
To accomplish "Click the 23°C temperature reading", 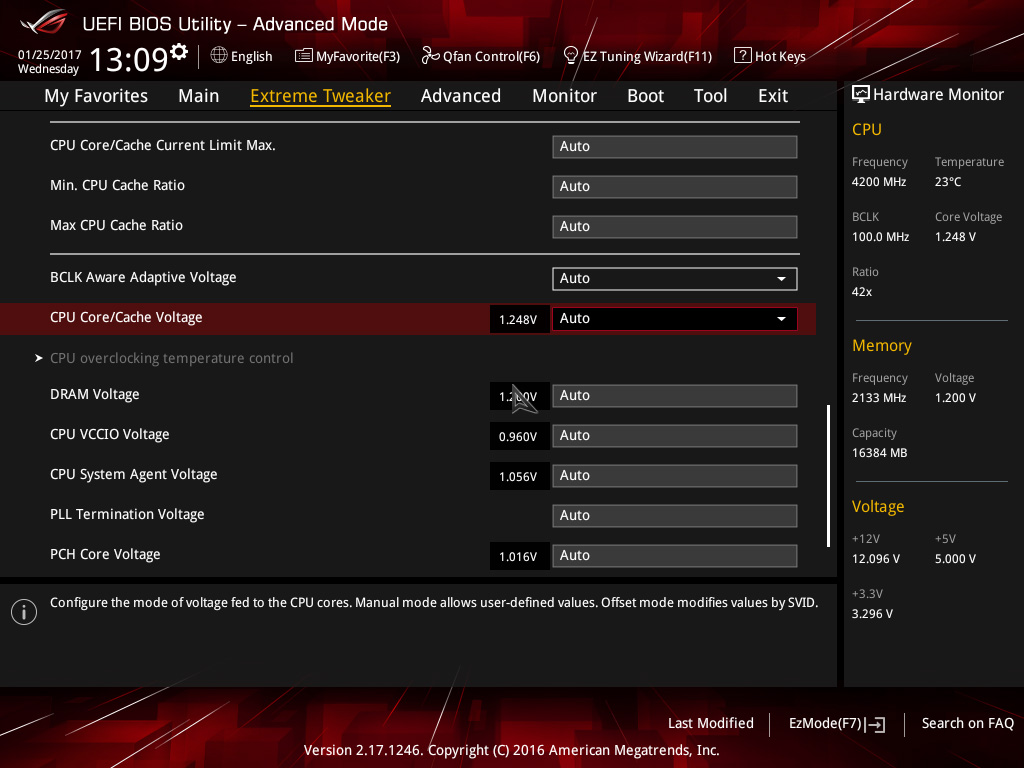I will pyautogui.click(x=948, y=182).
